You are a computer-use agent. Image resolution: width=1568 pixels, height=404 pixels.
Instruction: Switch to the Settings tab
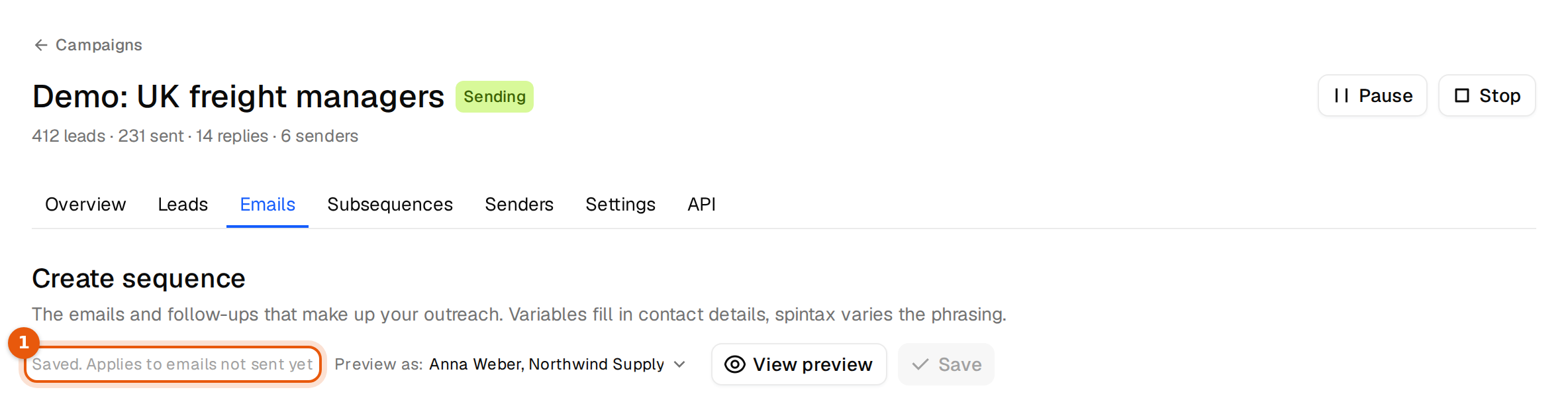click(620, 205)
